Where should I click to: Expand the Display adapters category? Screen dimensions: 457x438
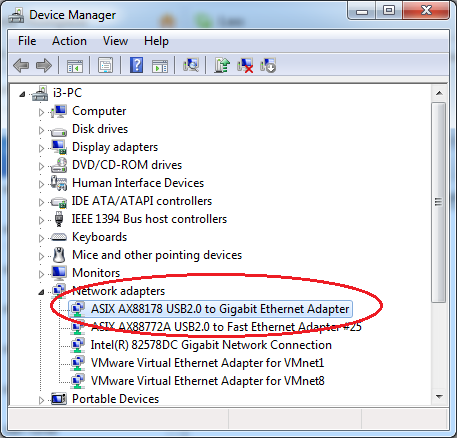click(x=41, y=148)
